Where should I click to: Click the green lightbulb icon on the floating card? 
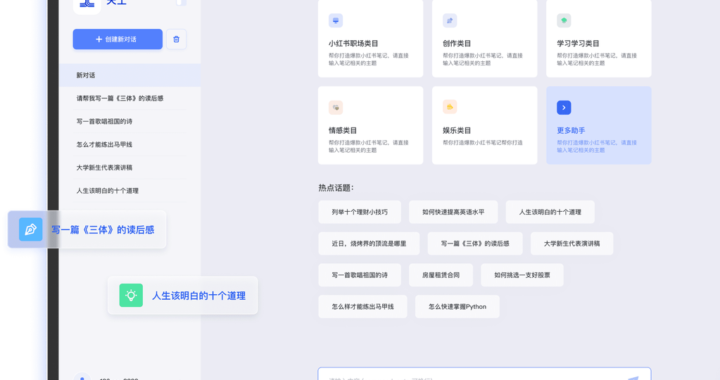coord(131,296)
